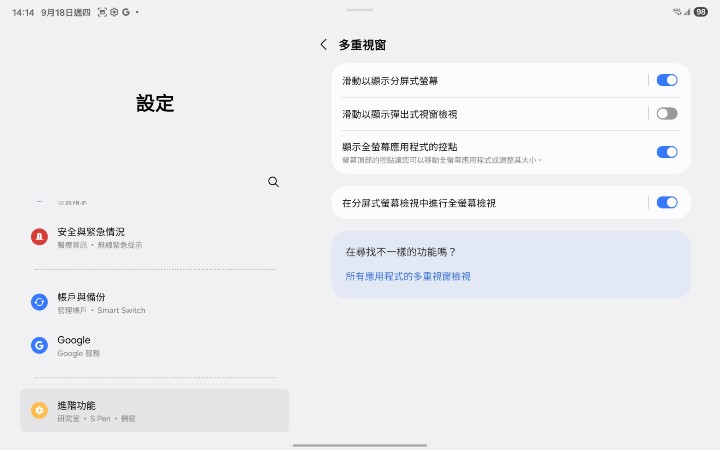The image size is (720, 450).
Task: Tap the battery indicator in status bar
Action: [x=701, y=12]
